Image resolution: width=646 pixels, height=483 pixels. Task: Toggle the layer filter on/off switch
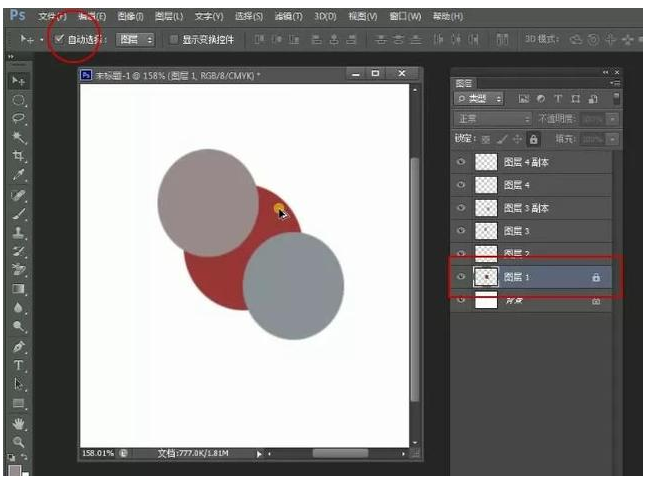[x=616, y=99]
